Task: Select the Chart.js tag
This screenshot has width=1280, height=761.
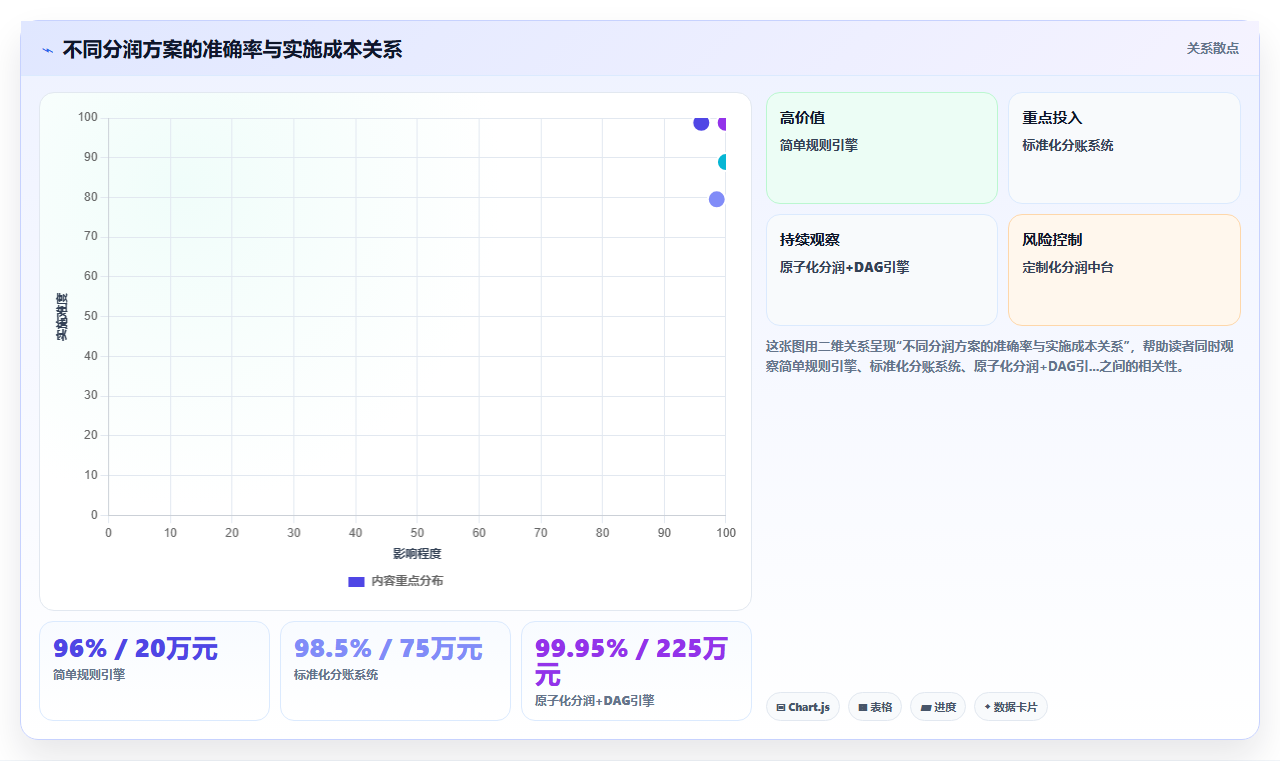Action: pos(803,707)
